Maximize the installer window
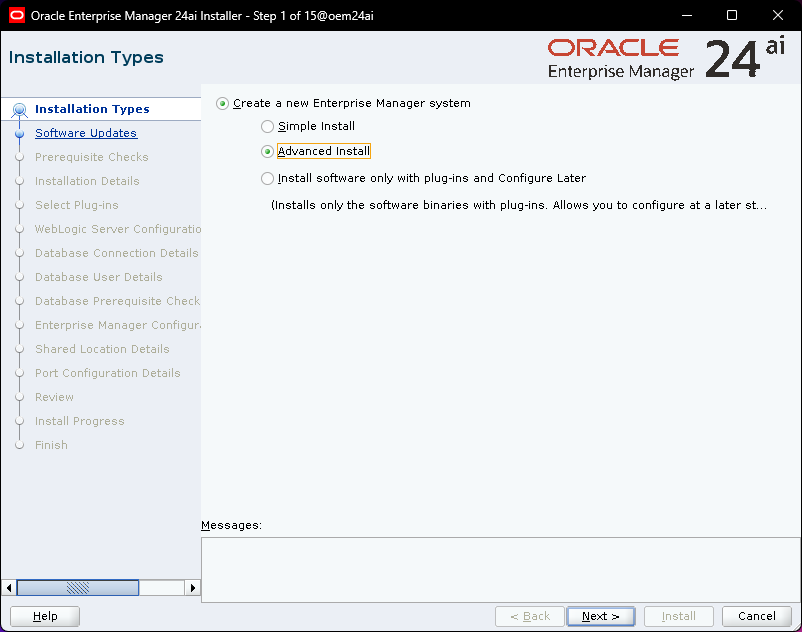This screenshot has width=802, height=632. [731, 15]
